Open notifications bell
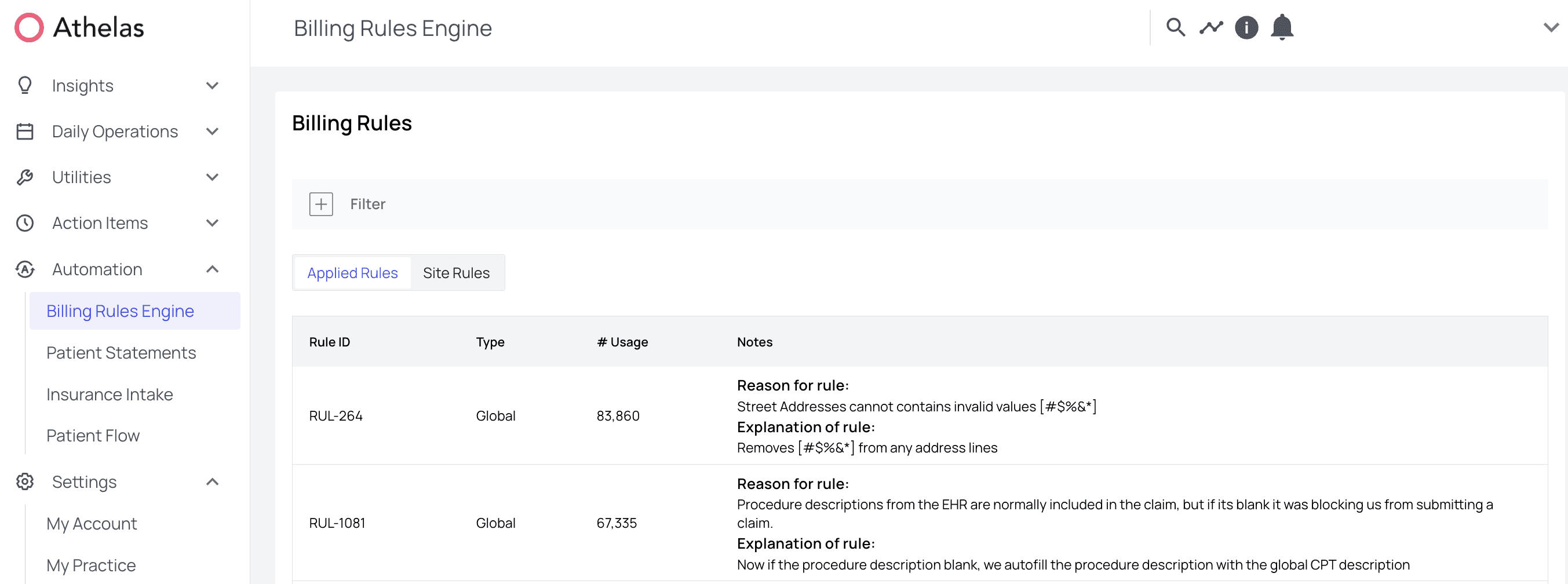The image size is (1568, 584). tap(1281, 28)
